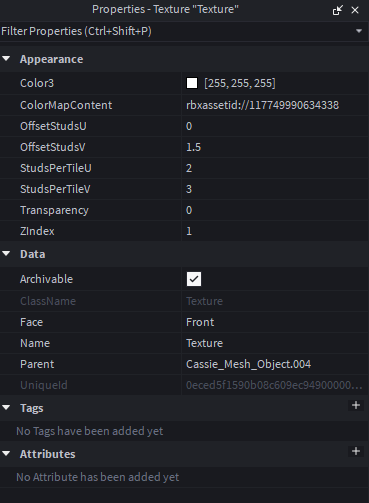The image size is (369, 503).
Task: Add a new attribute with plus icon
Action: point(356,451)
